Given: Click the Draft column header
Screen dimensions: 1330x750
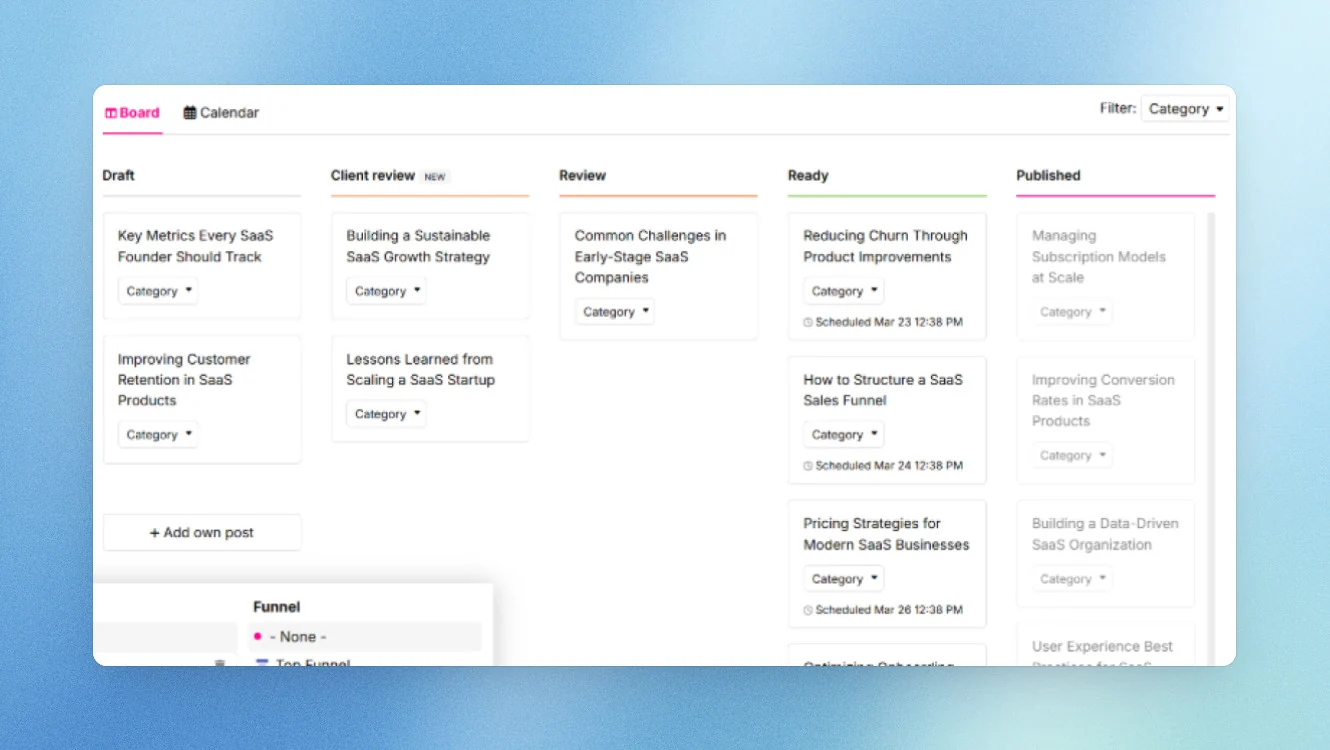Looking at the screenshot, I should [118, 175].
